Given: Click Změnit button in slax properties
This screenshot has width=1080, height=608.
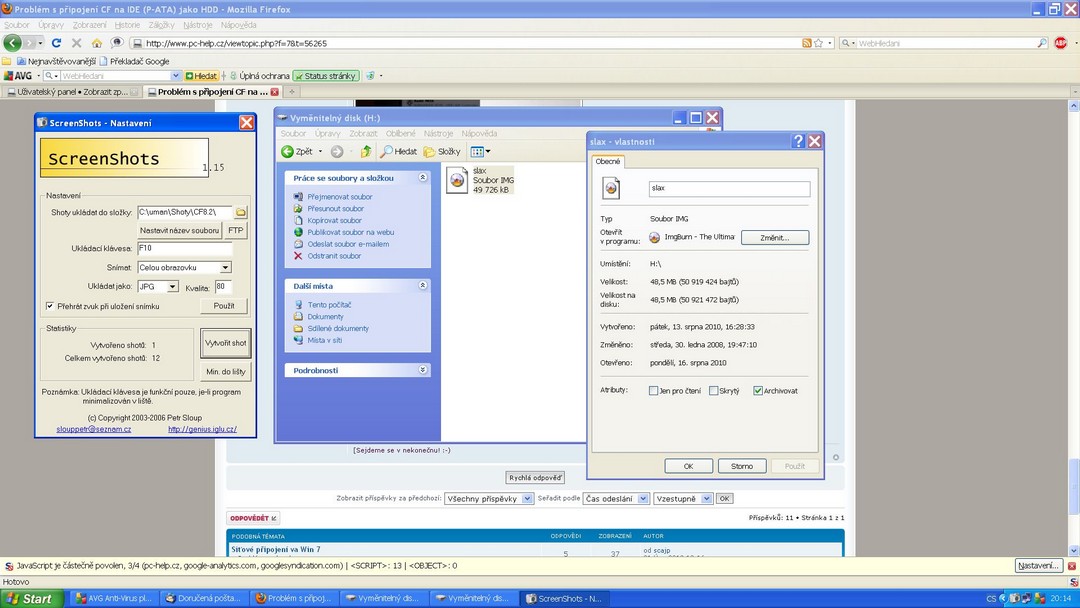Looking at the screenshot, I should point(775,238).
